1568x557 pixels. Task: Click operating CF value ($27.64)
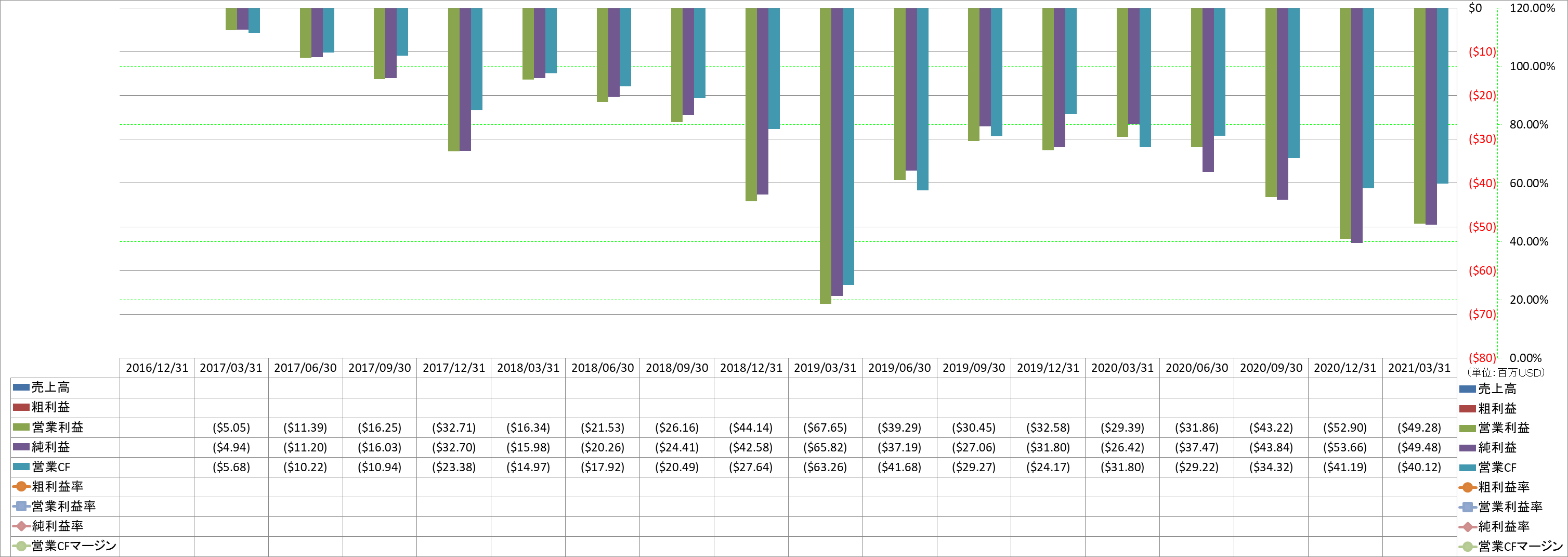click(x=751, y=468)
